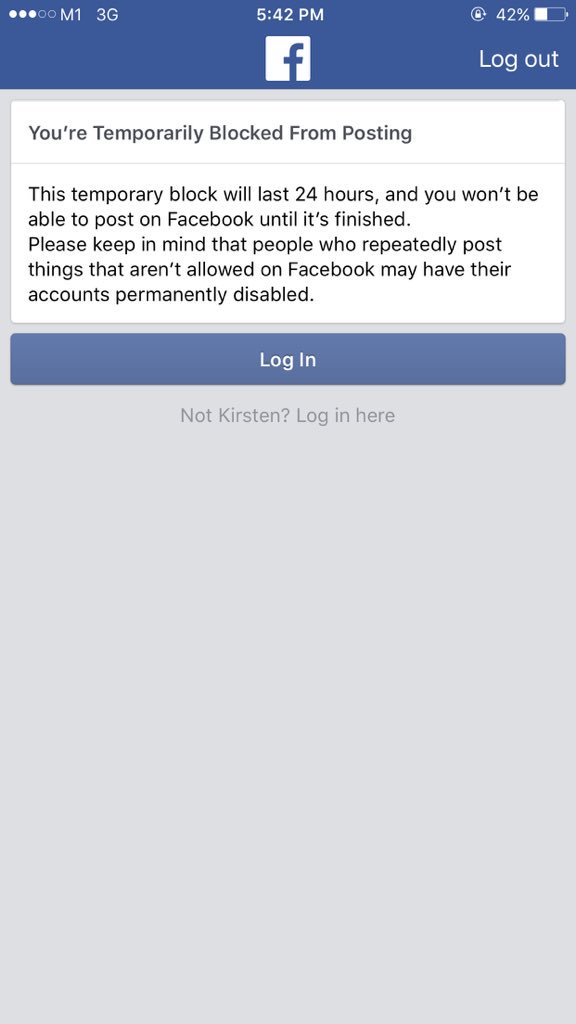Tap the 3G network indicator

tap(107, 15)
